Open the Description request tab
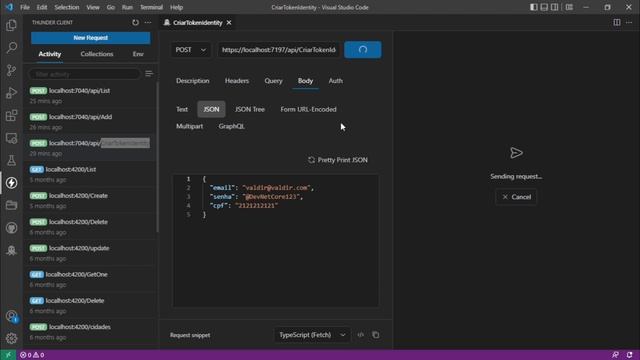 (193, 81)
